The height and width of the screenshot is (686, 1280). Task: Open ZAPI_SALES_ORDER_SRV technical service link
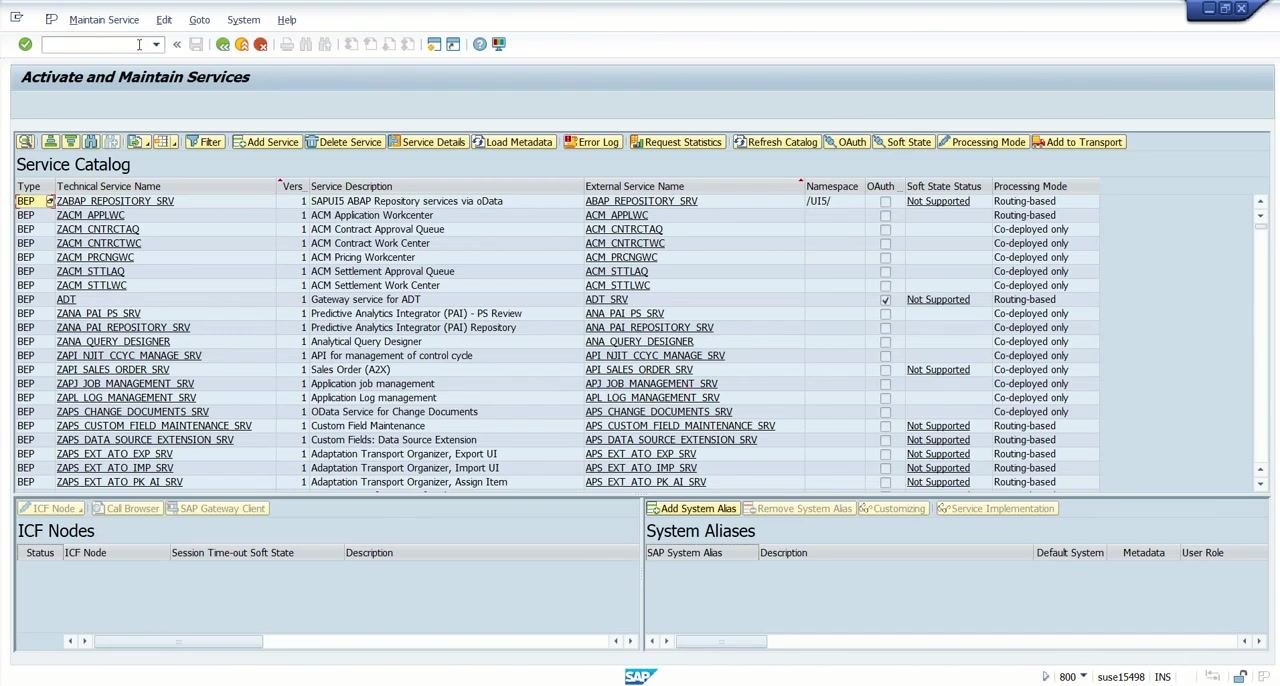click(x=113, y=369)
